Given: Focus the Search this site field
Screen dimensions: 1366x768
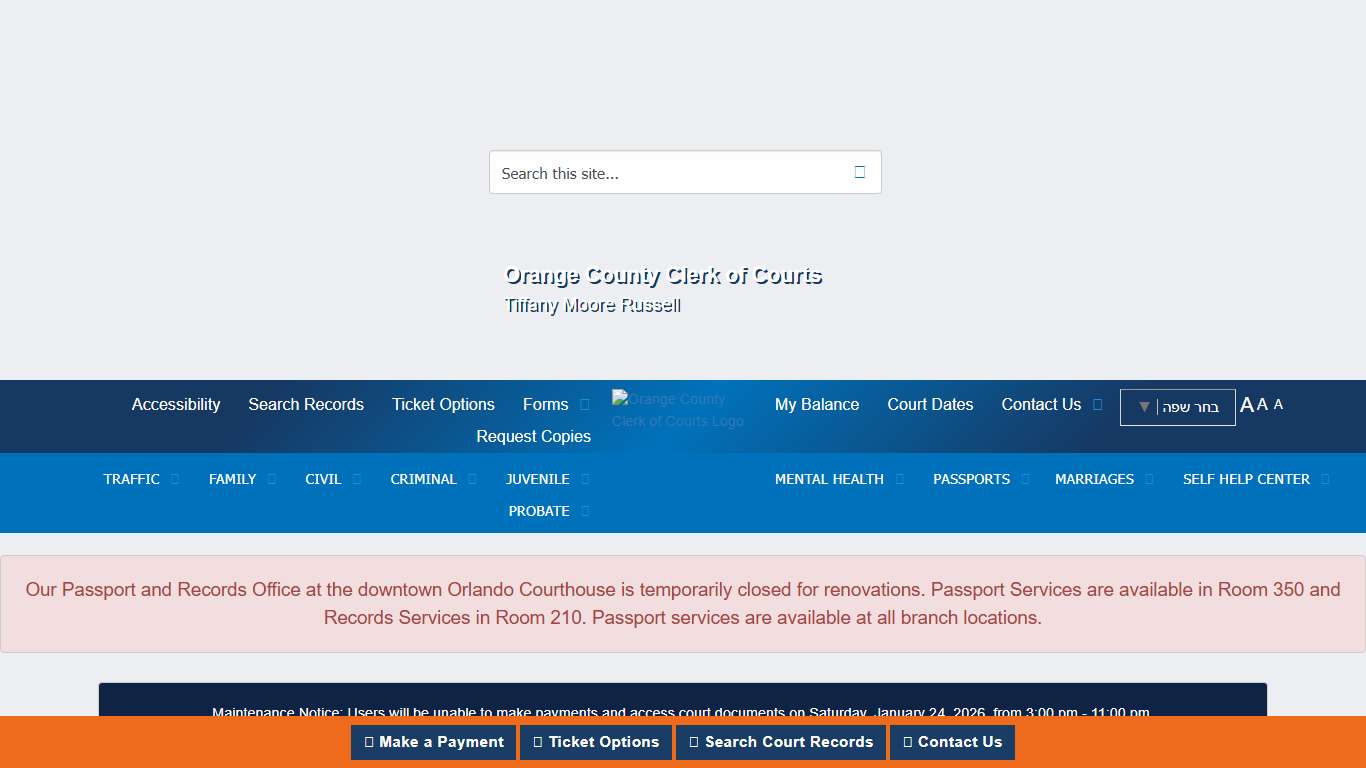Looking at the screenshot, I should tap(665, 173).
